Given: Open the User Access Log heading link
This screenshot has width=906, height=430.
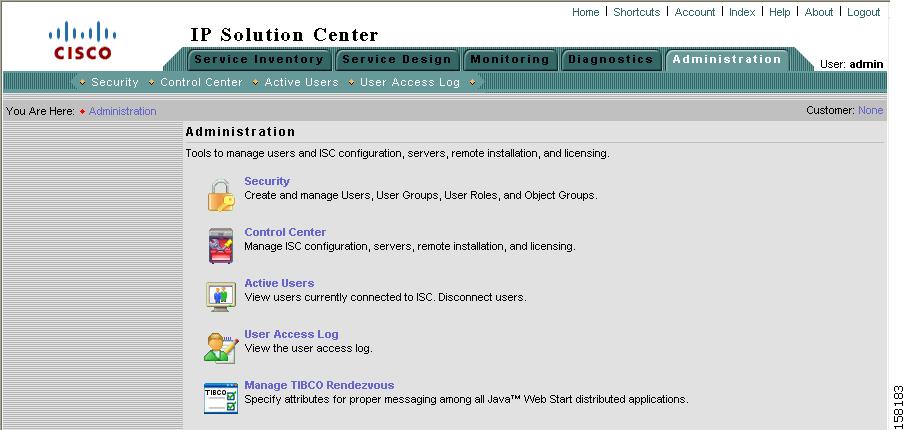Looking at the screenshot, I should 291,333.
